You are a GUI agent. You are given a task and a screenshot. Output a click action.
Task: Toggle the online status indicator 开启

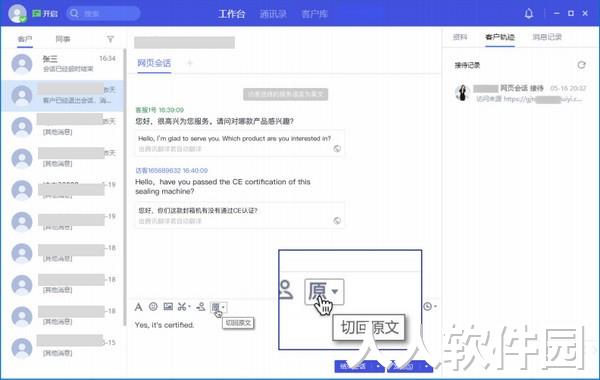click(x=45, y=14)
